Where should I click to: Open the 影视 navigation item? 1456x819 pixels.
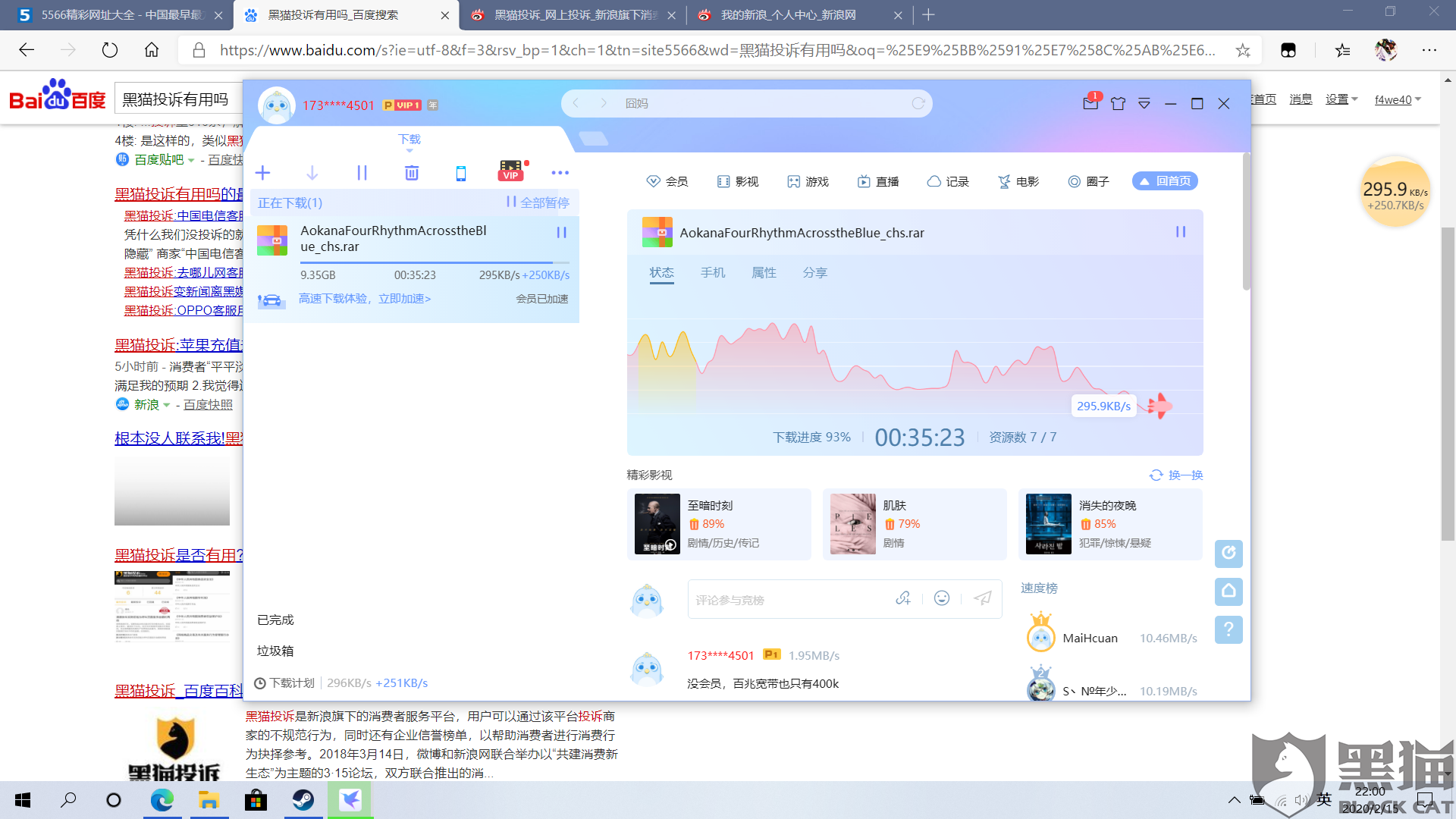(x=738, y=181)
